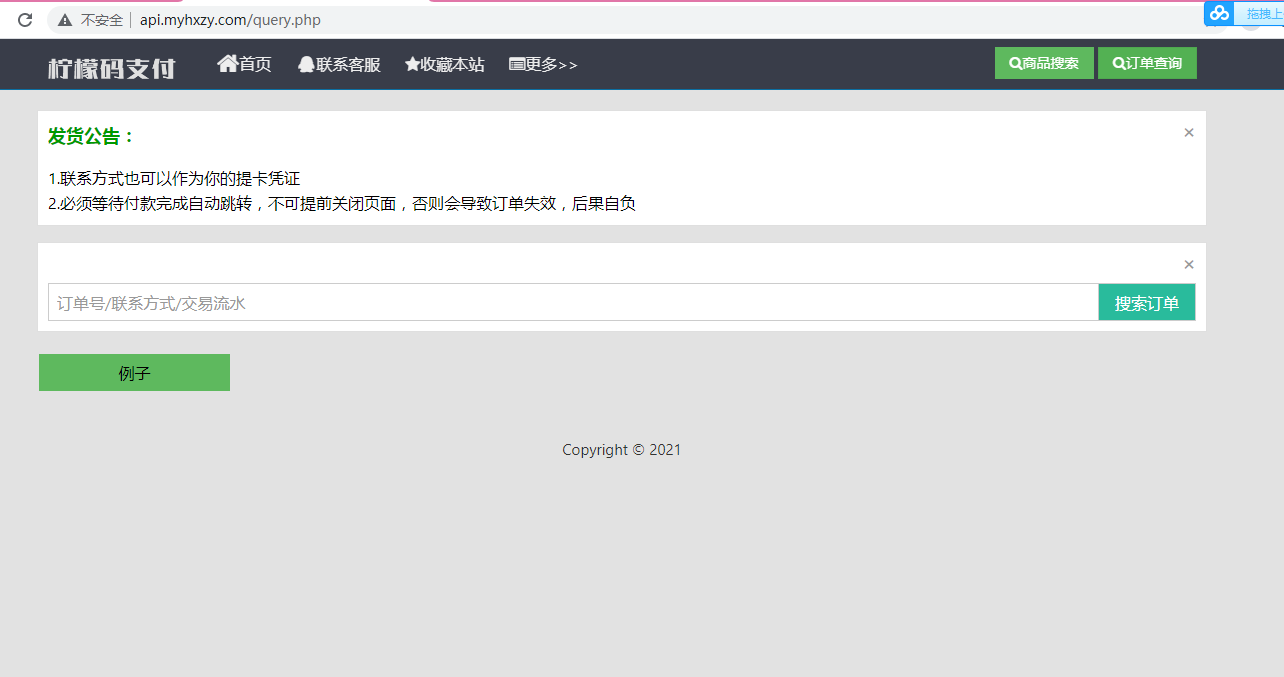Open the 柠檬码支付 site logo
Screen dimensions: 1284x677
tap(111, 68)
